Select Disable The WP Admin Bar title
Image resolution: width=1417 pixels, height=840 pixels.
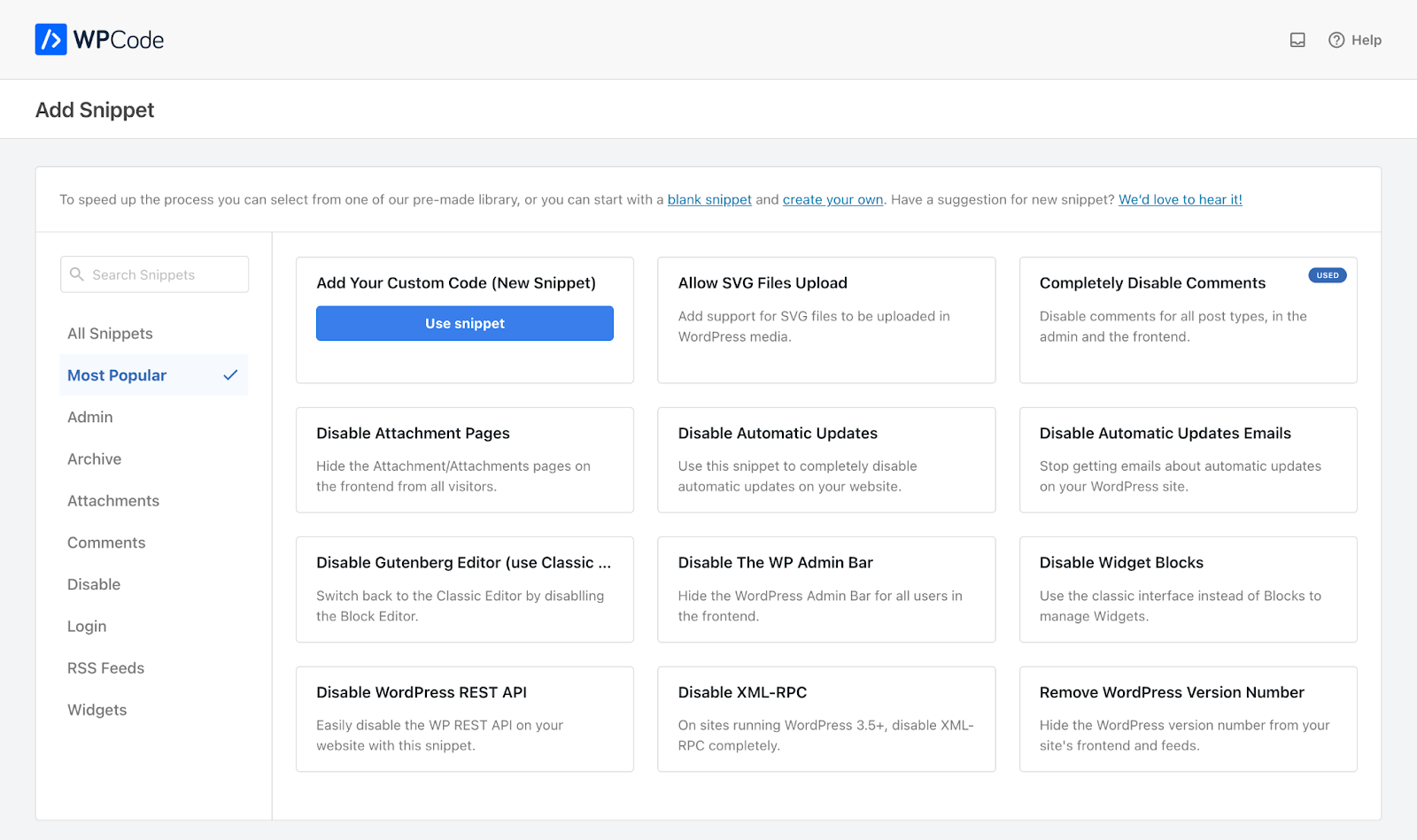[776, 563]
